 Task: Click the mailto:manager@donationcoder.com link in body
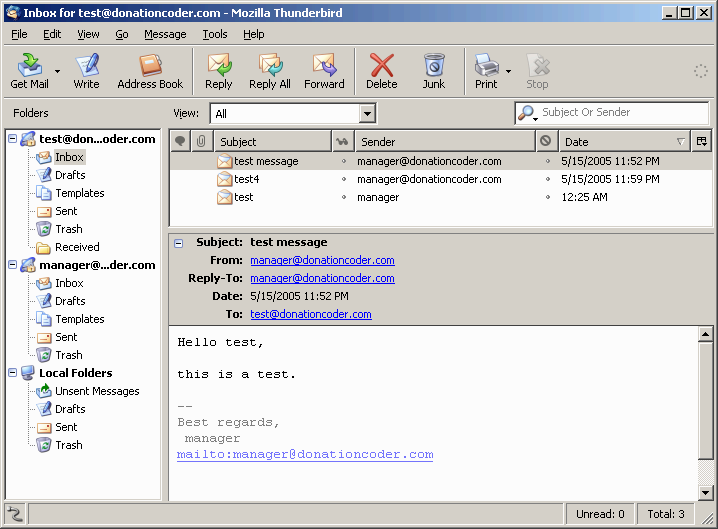point(305,454)
